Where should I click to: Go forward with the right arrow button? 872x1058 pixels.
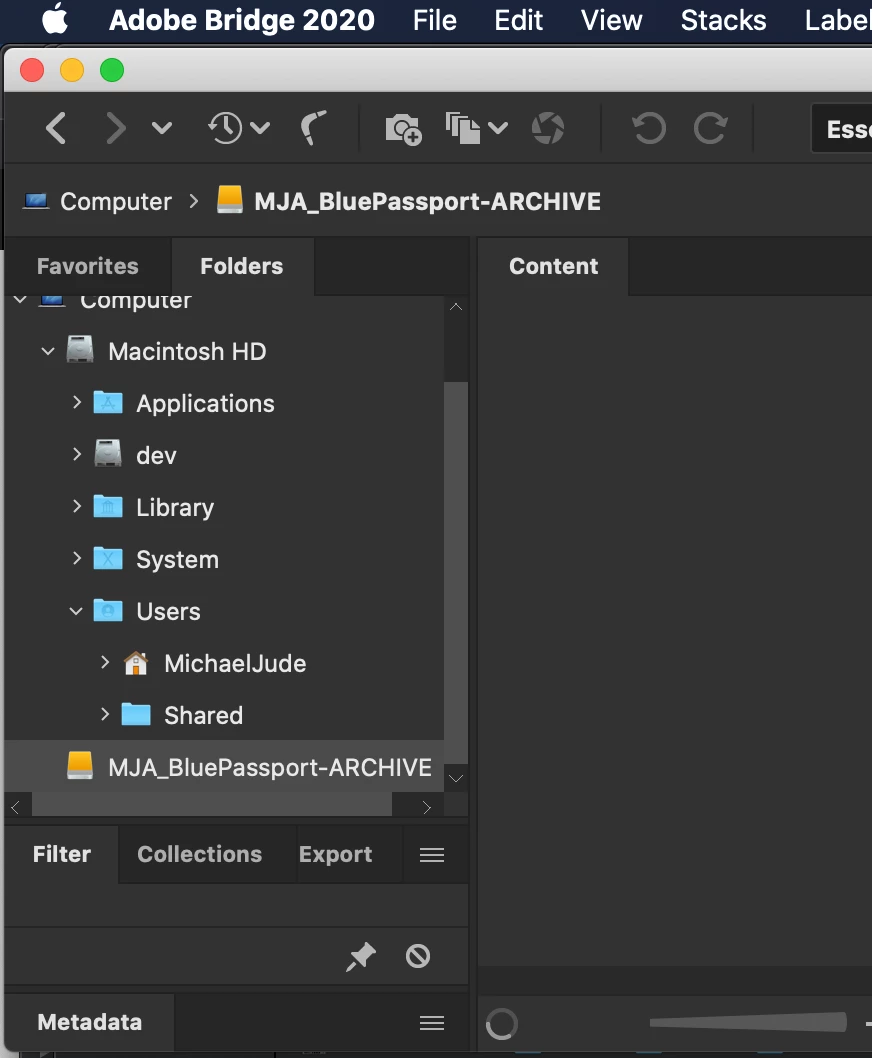point(116,128)
